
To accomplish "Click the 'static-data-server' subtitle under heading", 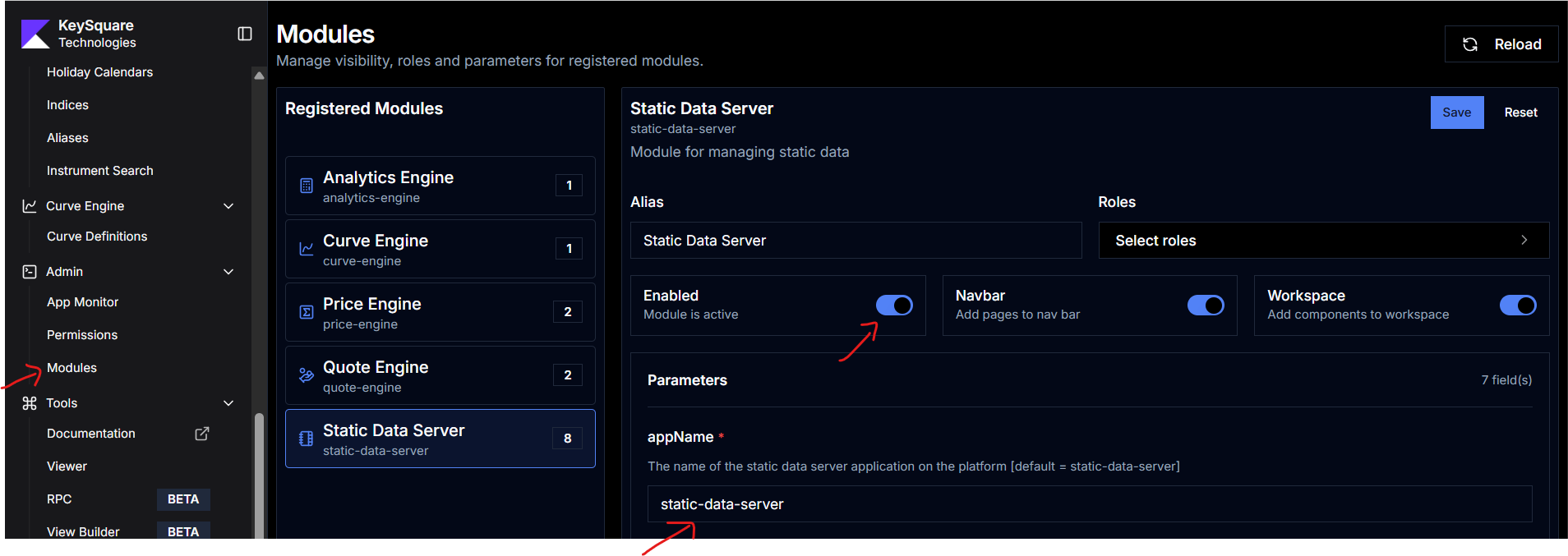I will pos(683,129).
